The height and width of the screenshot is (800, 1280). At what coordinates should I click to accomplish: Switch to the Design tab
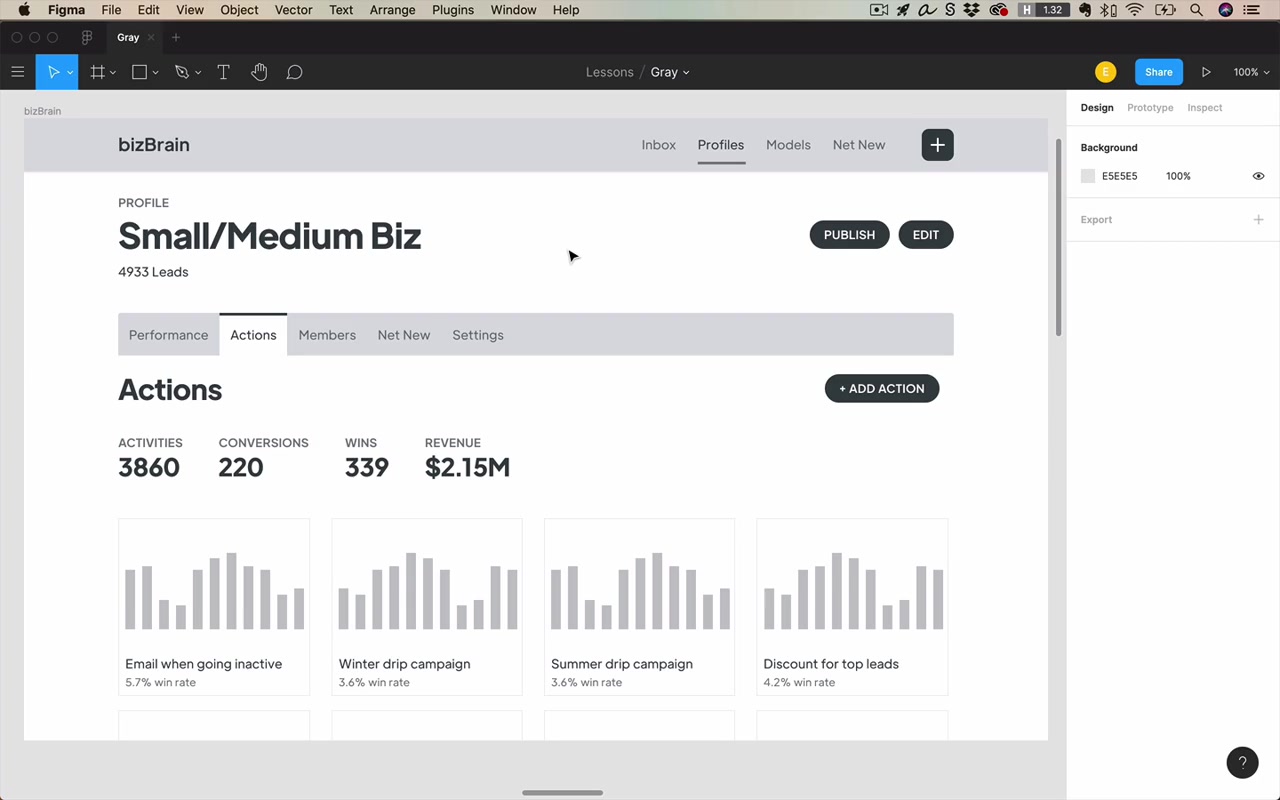click(x=1097, y=108)
